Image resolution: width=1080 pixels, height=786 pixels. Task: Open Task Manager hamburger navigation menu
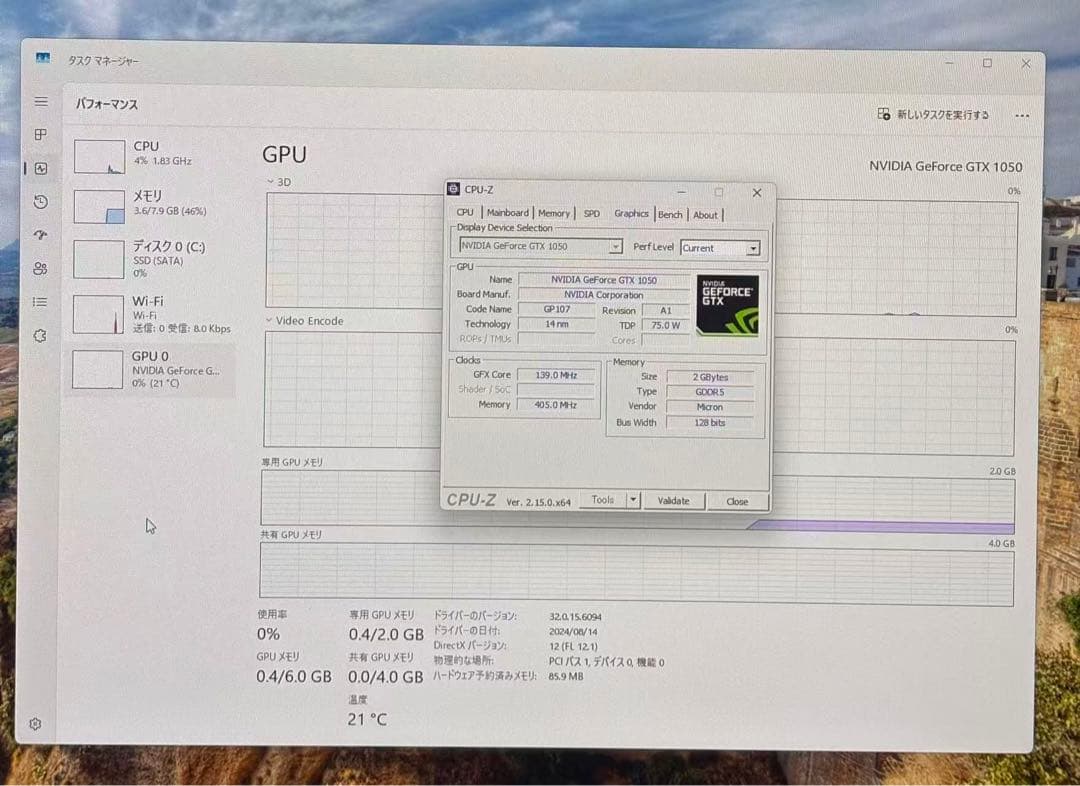[41, 102]
